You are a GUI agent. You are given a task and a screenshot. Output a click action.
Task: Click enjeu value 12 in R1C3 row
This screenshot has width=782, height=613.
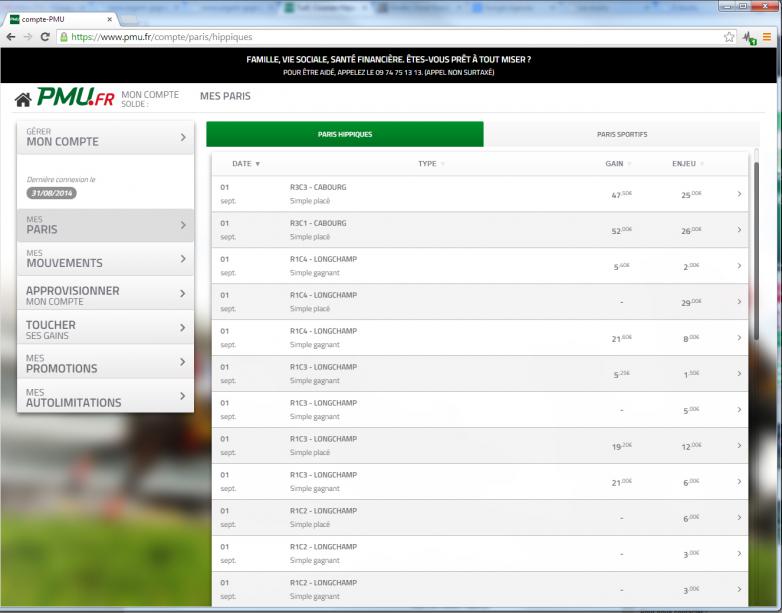point(691,446)
